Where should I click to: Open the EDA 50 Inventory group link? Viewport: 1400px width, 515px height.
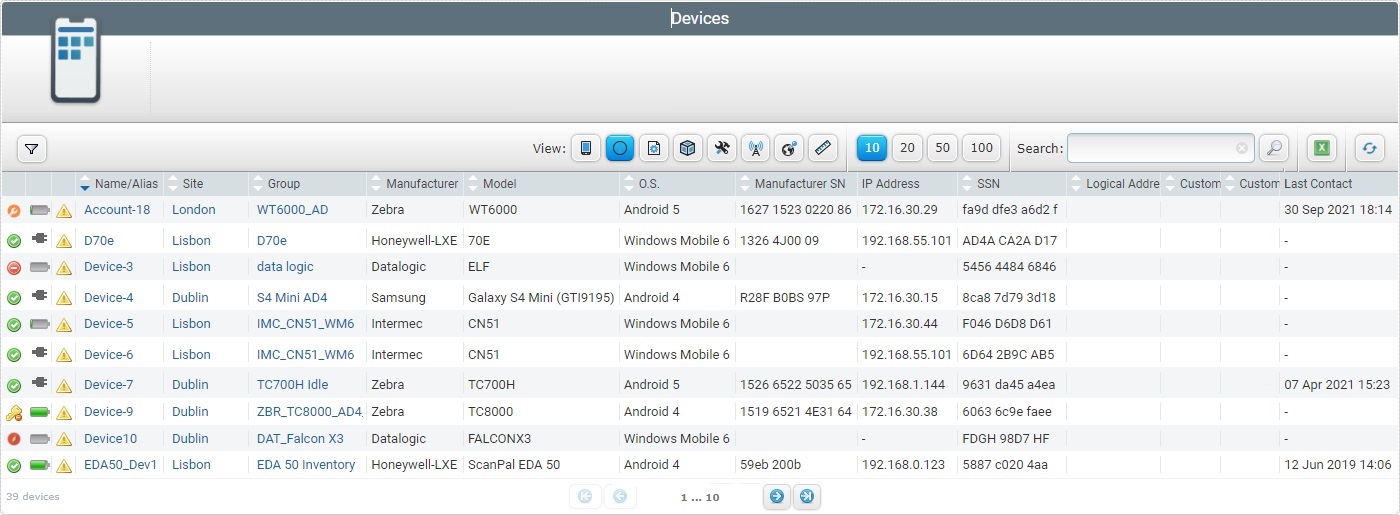(x=306, y=465)
